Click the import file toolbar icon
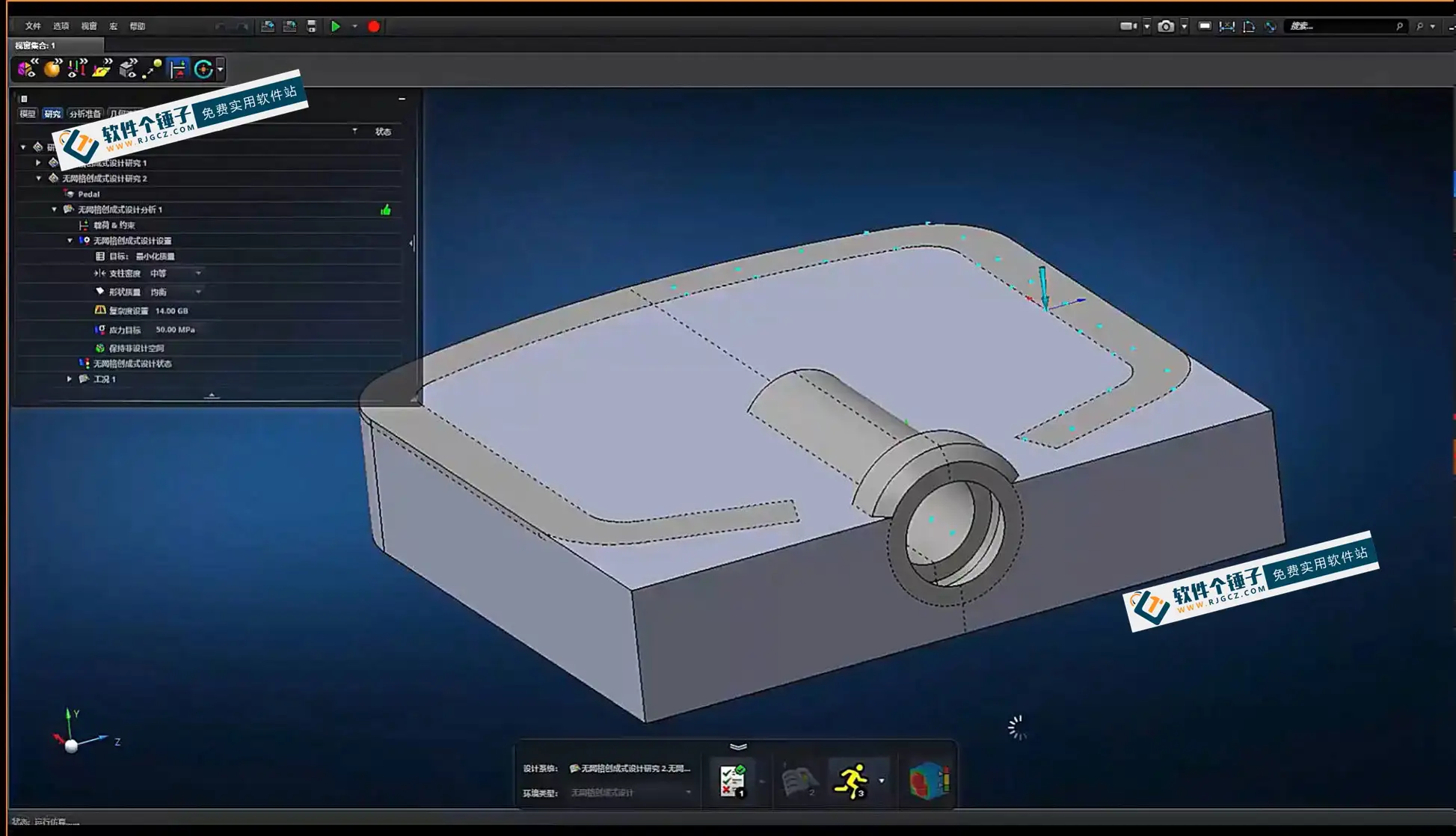The width and height of the screenshot is (1456, 836). tap(268, 26)
